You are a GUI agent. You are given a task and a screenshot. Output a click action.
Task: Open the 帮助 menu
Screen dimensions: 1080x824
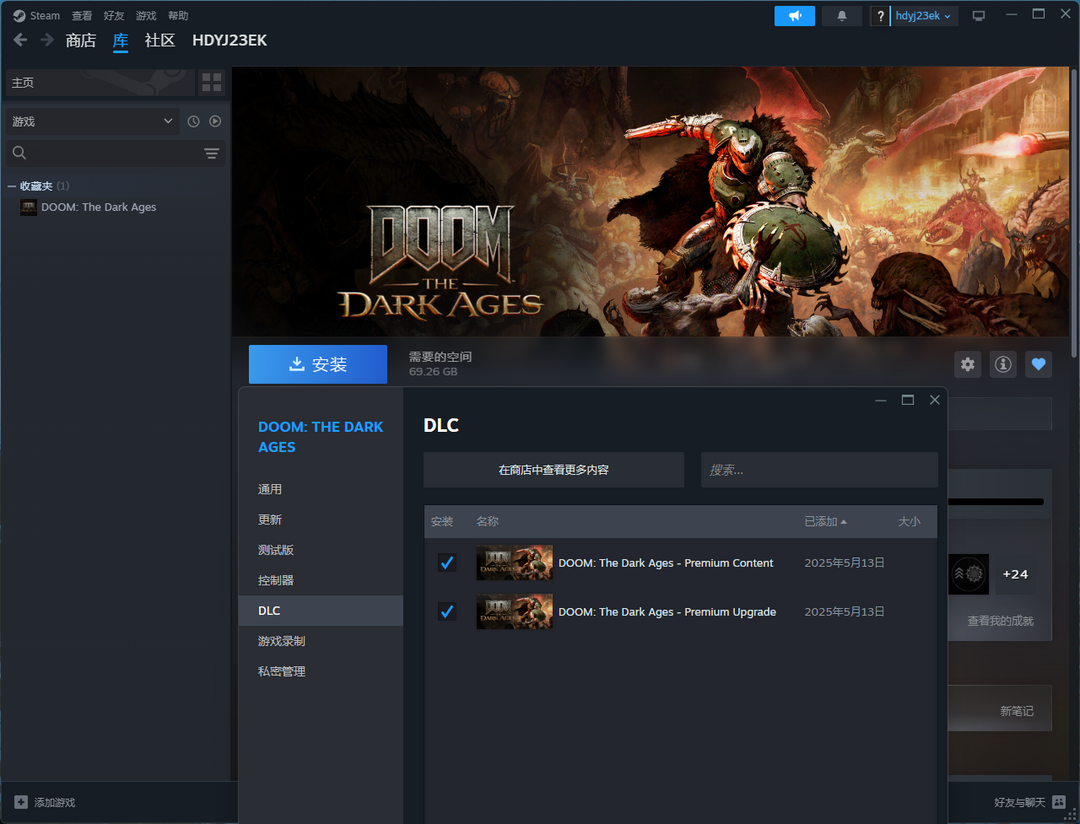point(178,16)
